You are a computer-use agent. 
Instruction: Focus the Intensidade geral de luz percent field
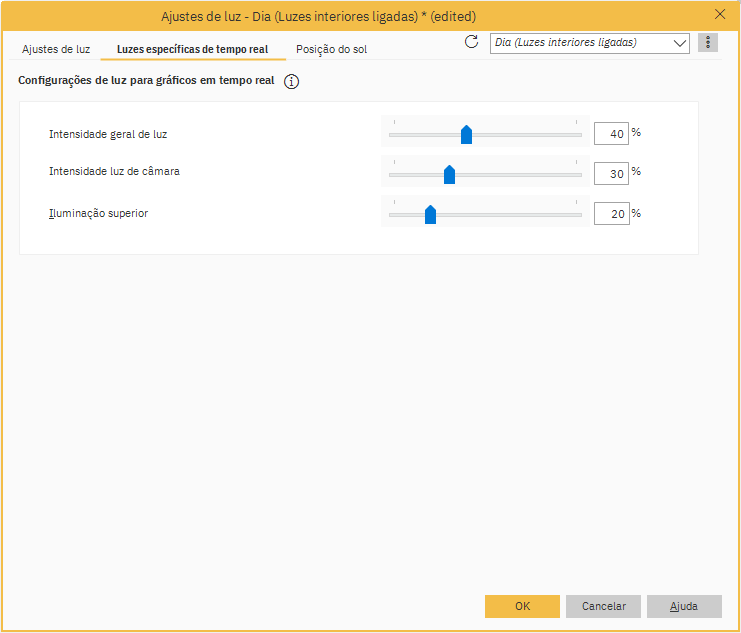click(x=611, y=134)
